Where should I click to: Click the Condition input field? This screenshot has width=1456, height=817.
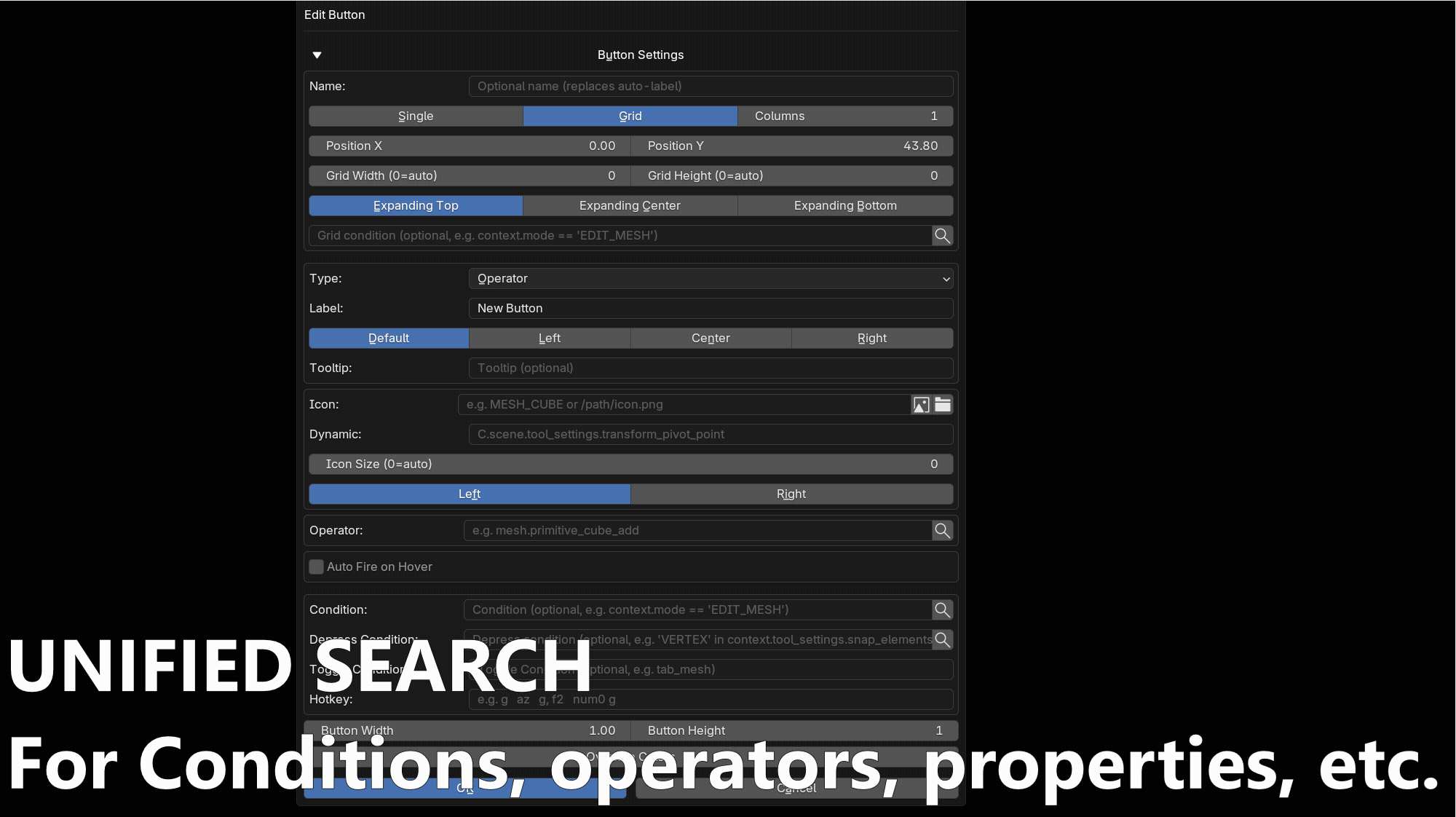tap(697, 609)
